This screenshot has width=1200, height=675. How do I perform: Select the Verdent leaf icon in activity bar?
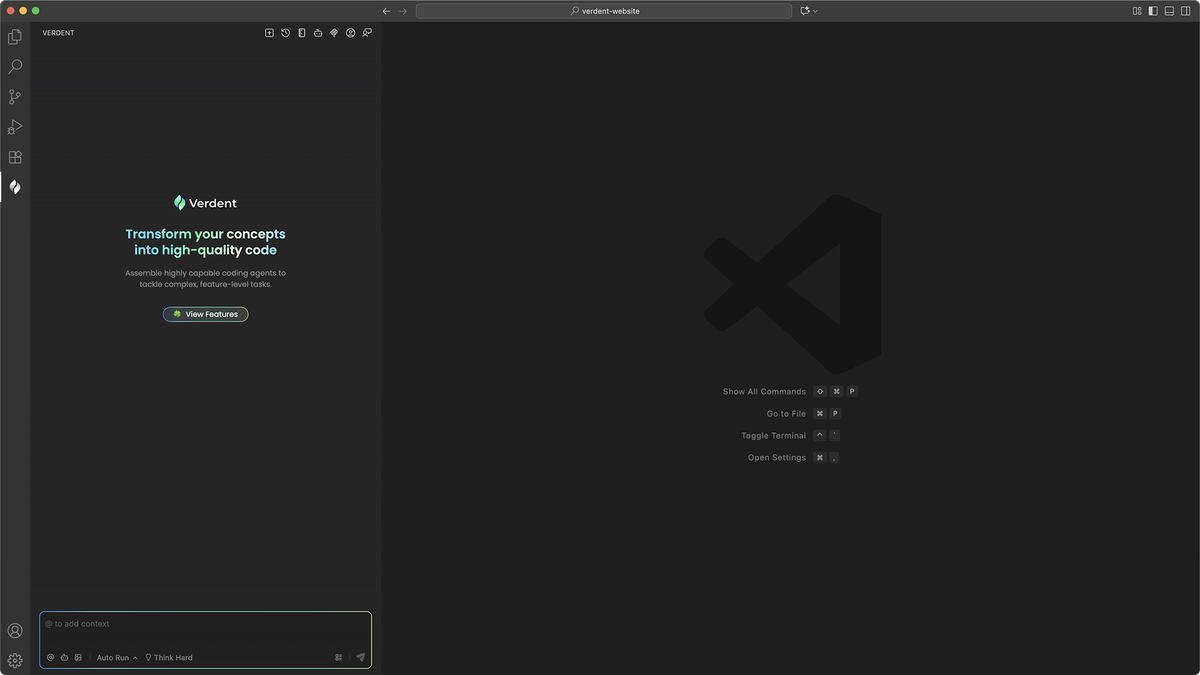click(x=15, y=187)
